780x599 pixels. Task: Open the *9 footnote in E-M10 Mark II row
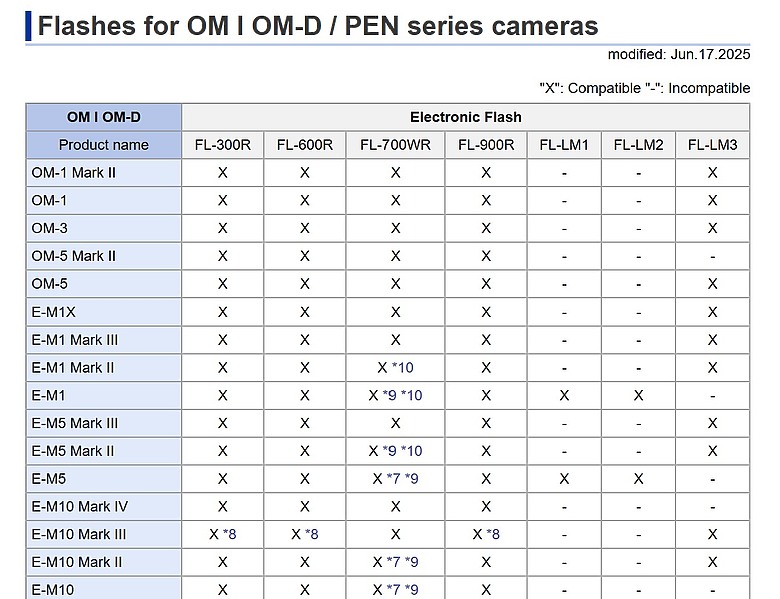tap(411, 562)
